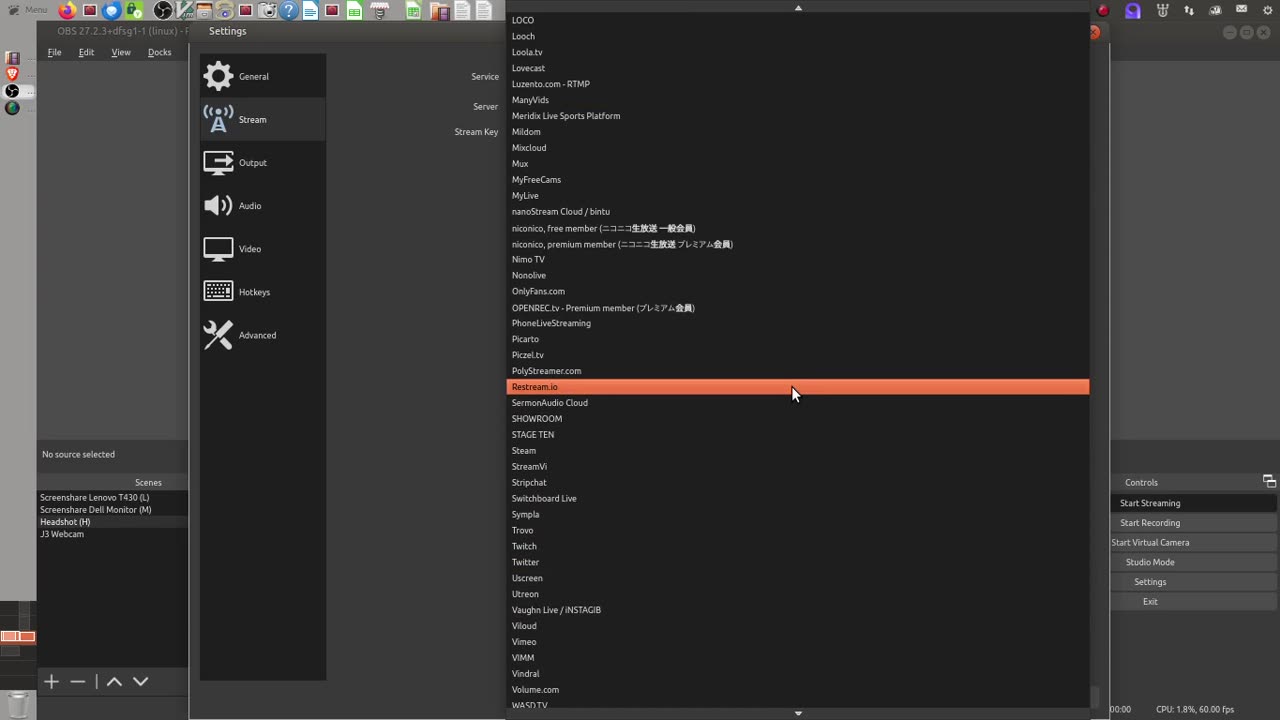The width and height of the screenshot is (1280, 720).
Task: Choose Twitch from the service list
Action: pyautogui.click(x=798, y=546)
